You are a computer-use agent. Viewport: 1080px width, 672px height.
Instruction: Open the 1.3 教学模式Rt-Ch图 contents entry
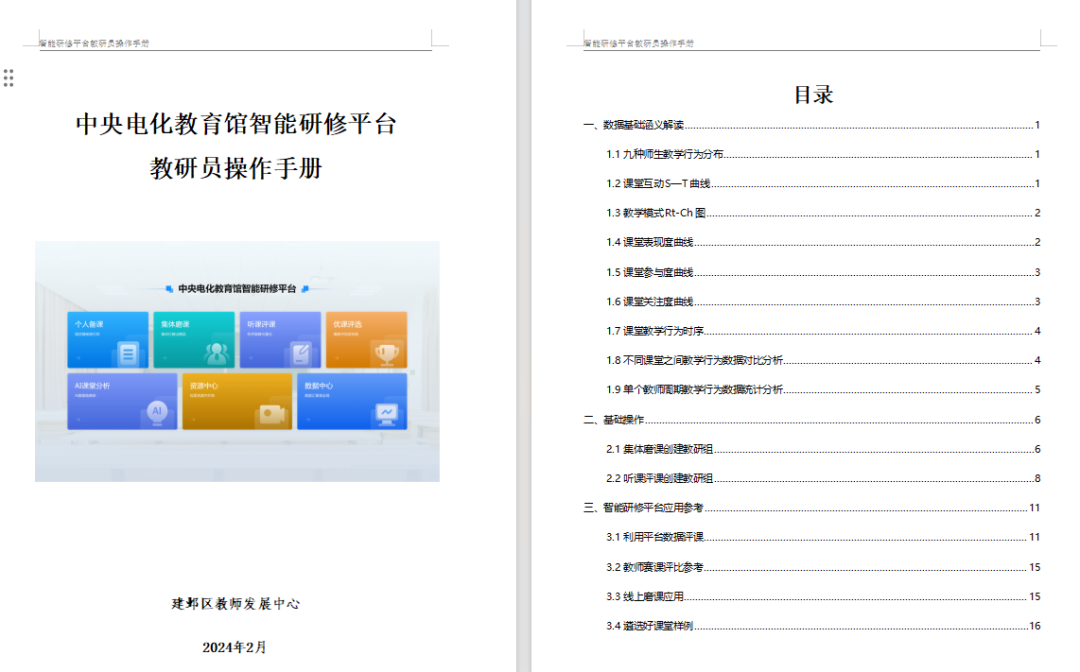tap(656, 213)
